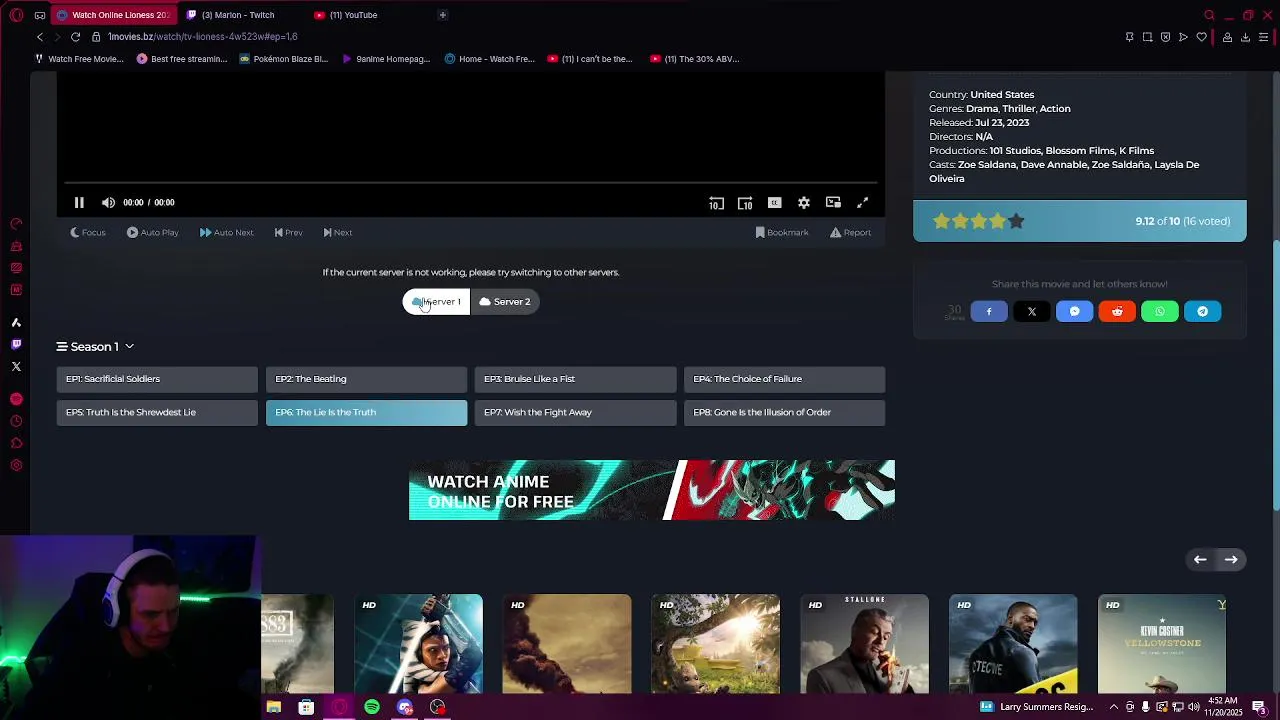Open Pokémon Blaze Bl... bookmark

pyautogui.click(x=284, y=59)
